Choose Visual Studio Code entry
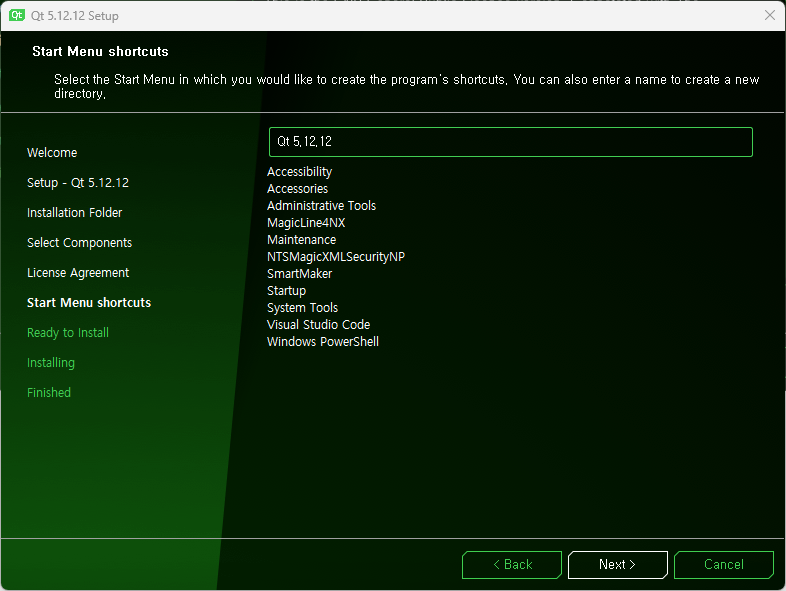This screenshot has width=786, height=591. (x=318, y=325)
